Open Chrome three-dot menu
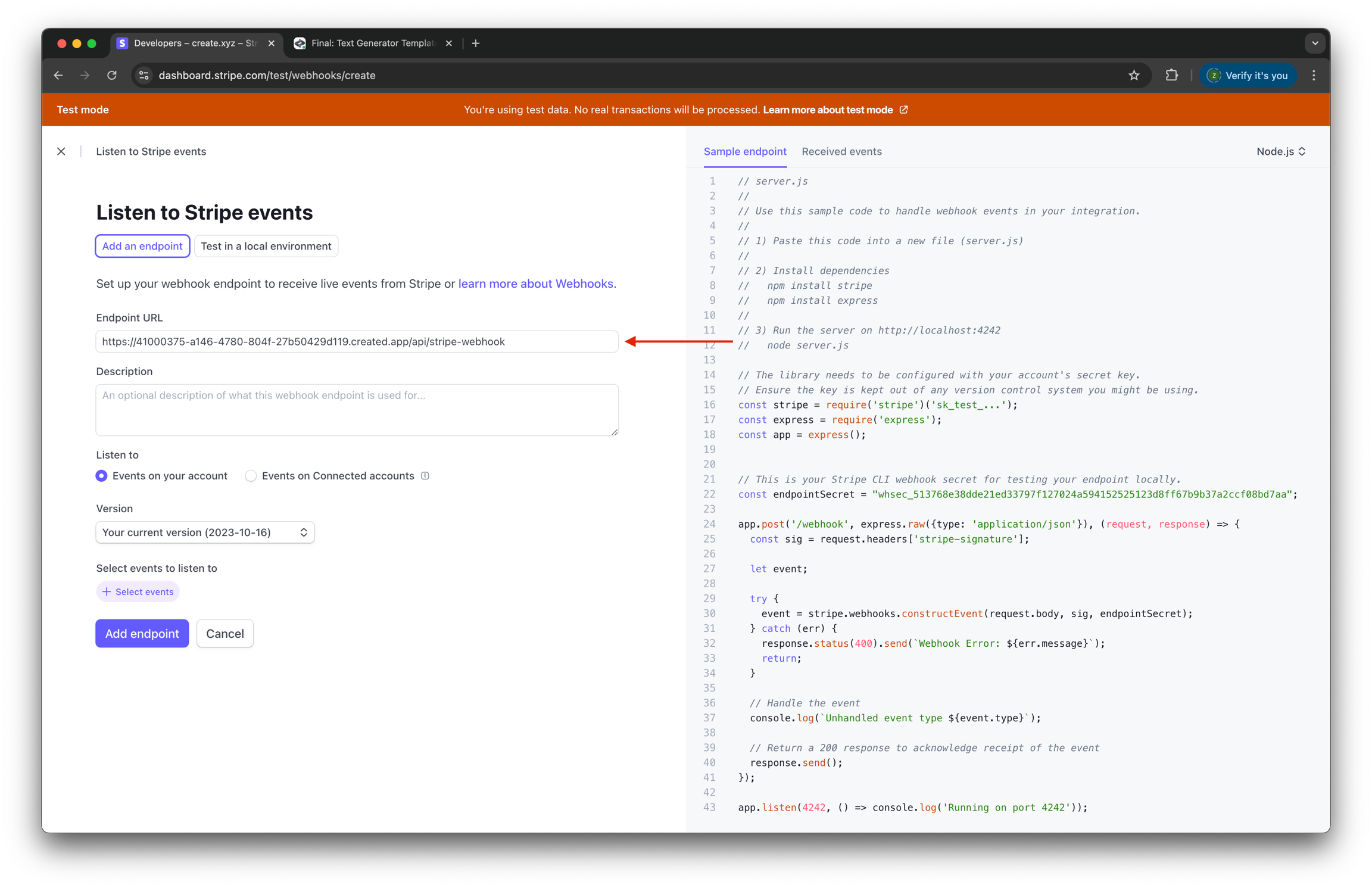 [1314, 76]
